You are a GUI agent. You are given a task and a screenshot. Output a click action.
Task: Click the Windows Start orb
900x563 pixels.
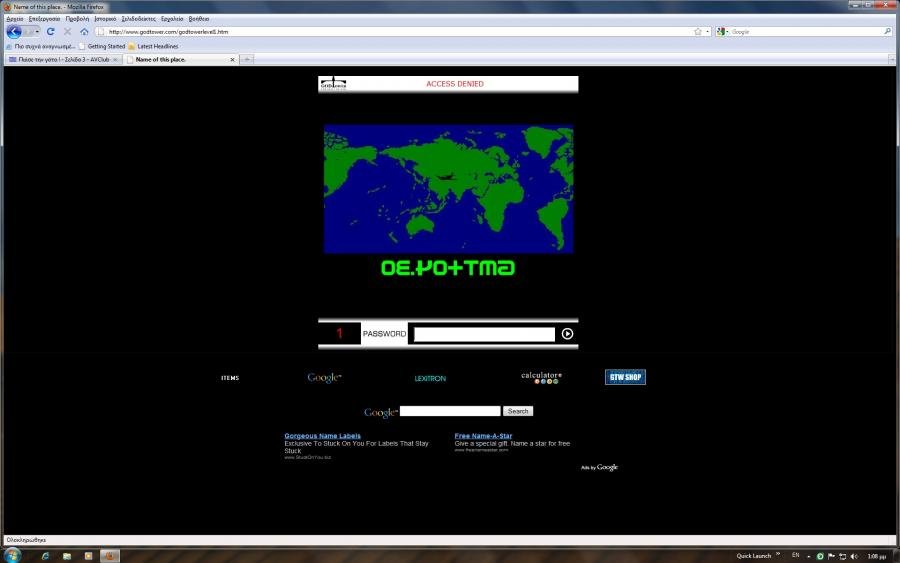(x=12, y=555)
